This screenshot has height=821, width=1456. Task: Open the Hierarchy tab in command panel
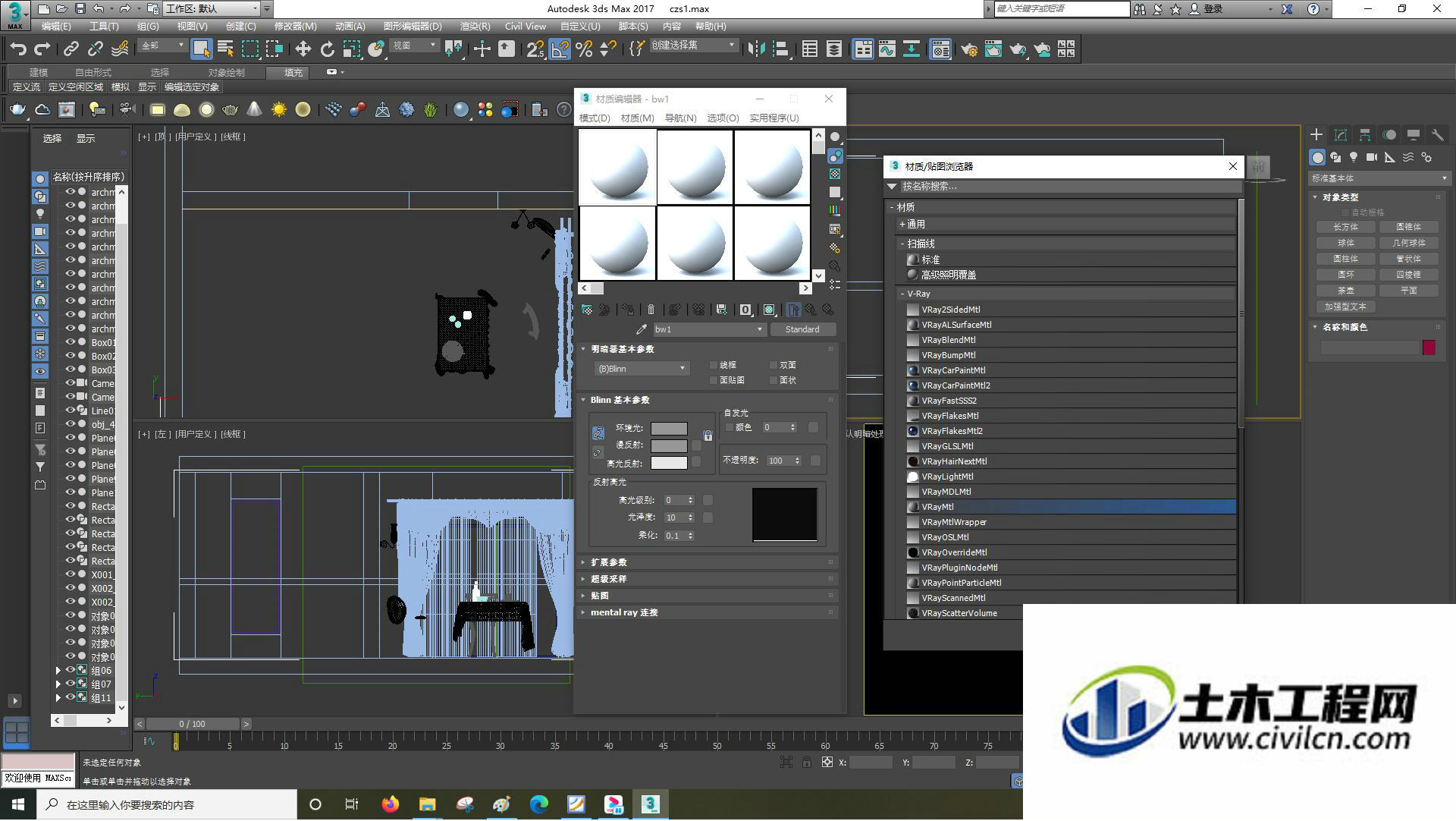coord(1365,135)
